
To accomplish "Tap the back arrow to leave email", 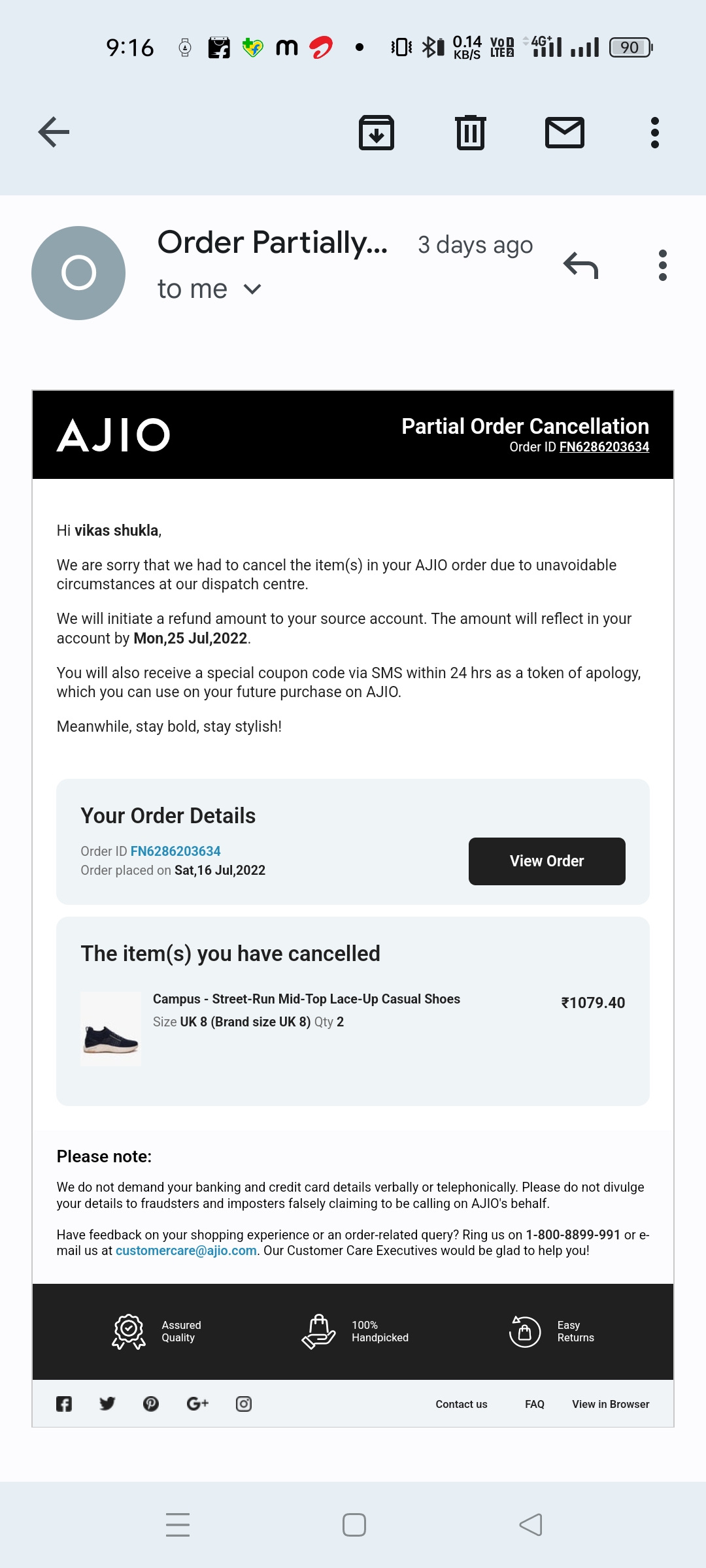I will (x=54, y=133).
